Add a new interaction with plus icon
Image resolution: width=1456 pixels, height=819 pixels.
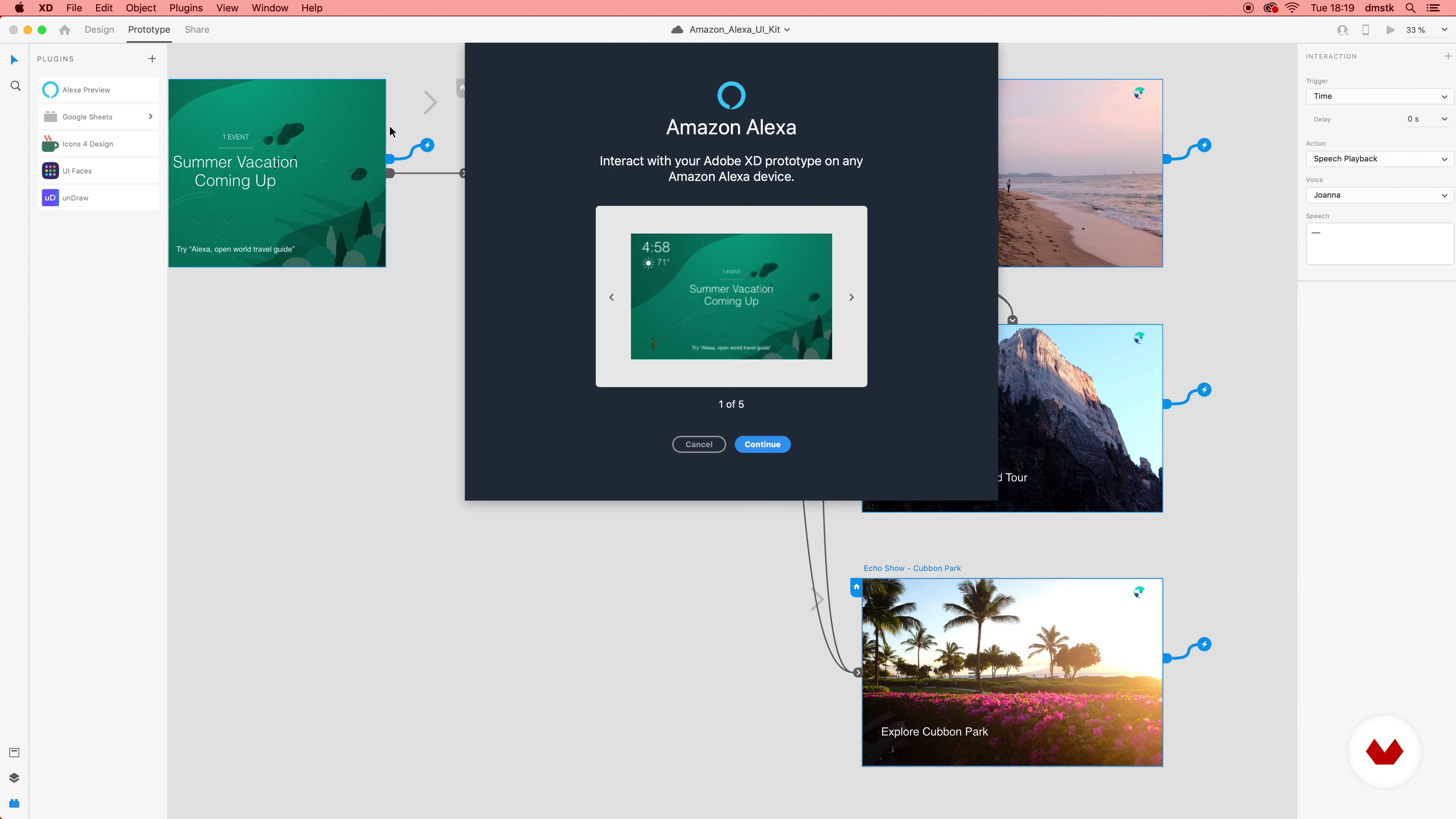[x=1448, y=56]
